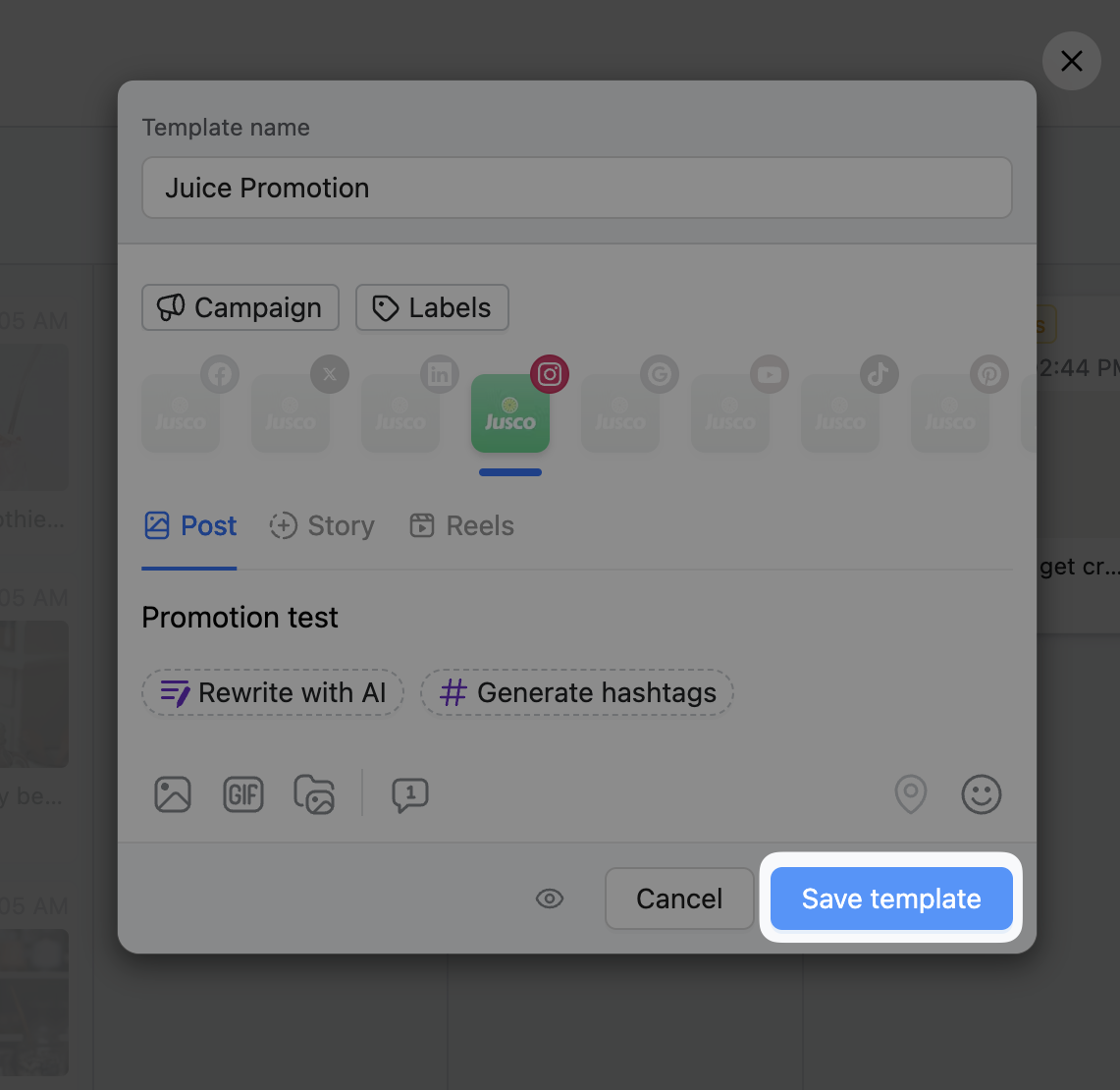Open the Campaign selector
The width and height of the screenshot is (1120, 1090).
(x=240, y=307)
